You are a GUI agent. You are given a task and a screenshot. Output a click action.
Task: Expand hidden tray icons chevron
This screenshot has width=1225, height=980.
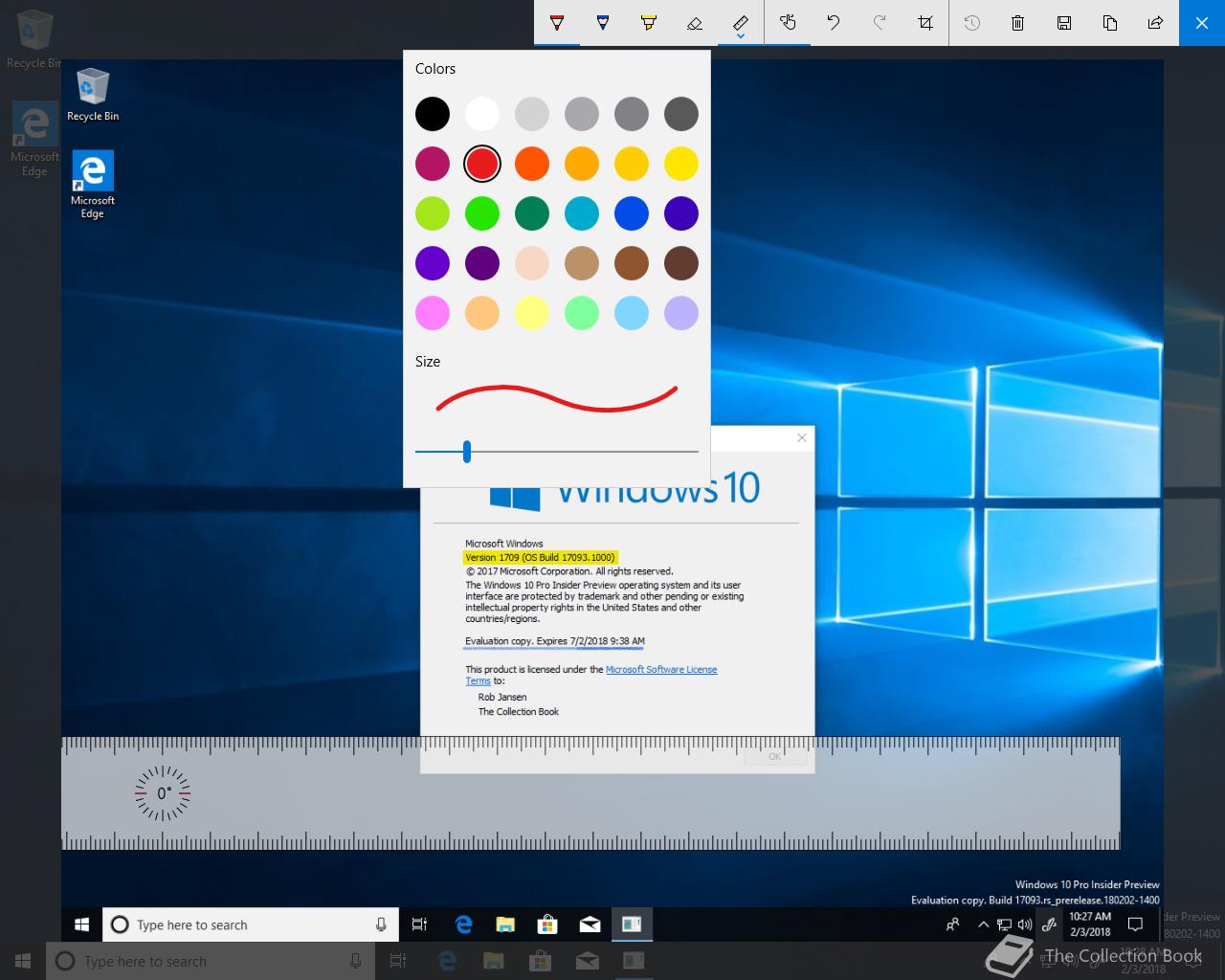point(983,924)
